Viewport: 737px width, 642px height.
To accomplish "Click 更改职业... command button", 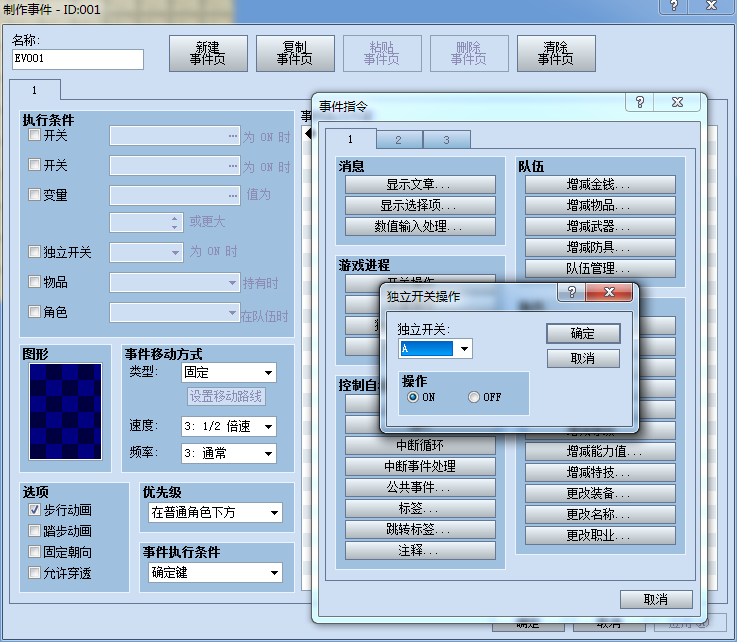I will click(x=600, y=535).
